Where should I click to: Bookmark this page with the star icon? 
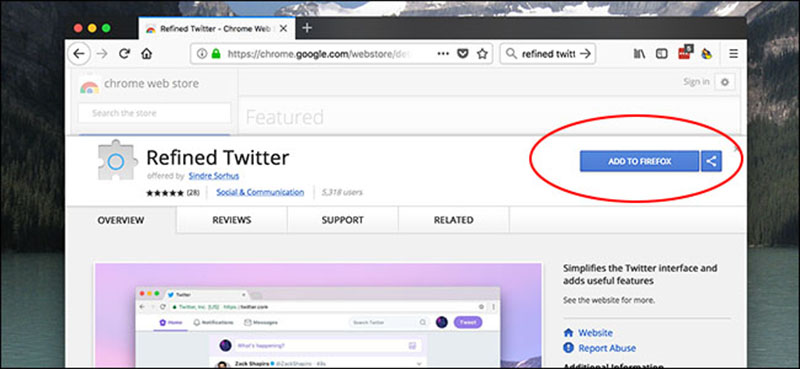click(x=482, y=54)
